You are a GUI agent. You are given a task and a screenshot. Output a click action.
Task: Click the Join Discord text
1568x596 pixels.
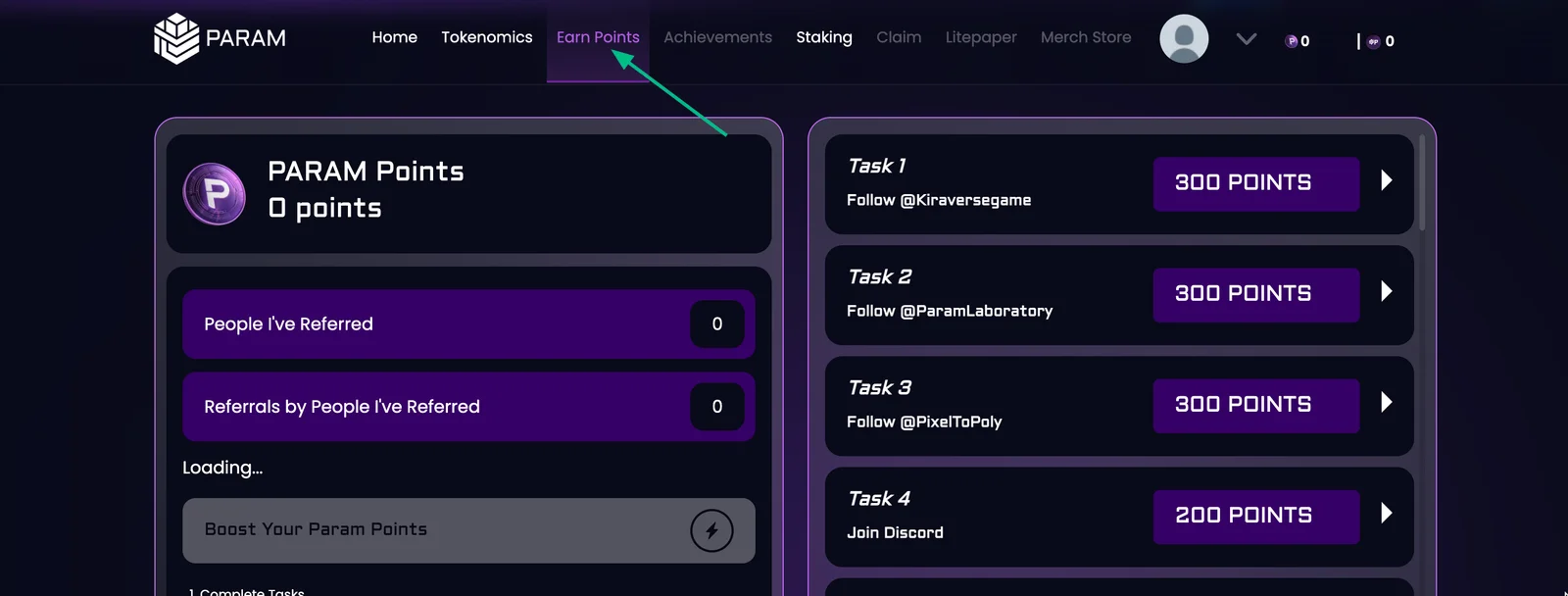895,532
